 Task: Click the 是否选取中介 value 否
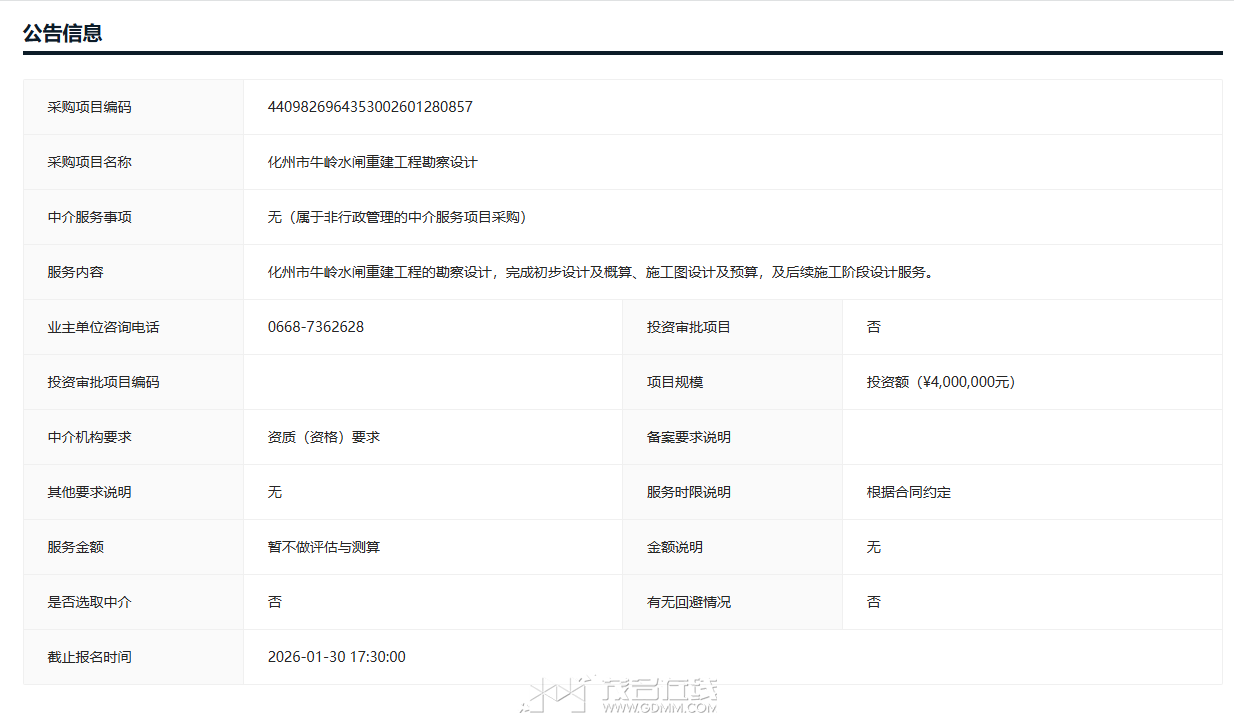pos(275,602)
